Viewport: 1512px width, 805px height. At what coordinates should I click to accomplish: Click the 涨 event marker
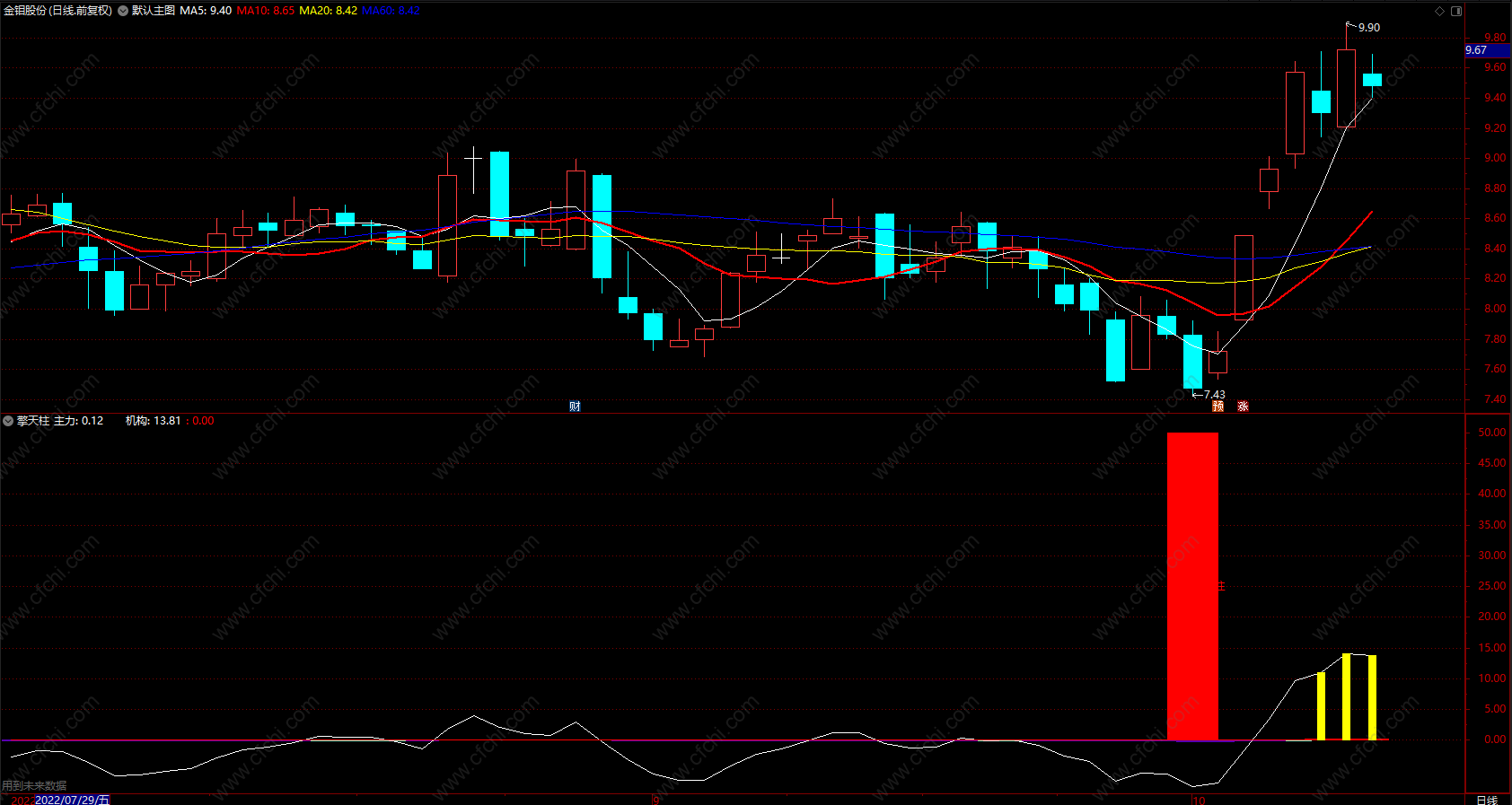pyautogui.click(x=1243, y=407)
